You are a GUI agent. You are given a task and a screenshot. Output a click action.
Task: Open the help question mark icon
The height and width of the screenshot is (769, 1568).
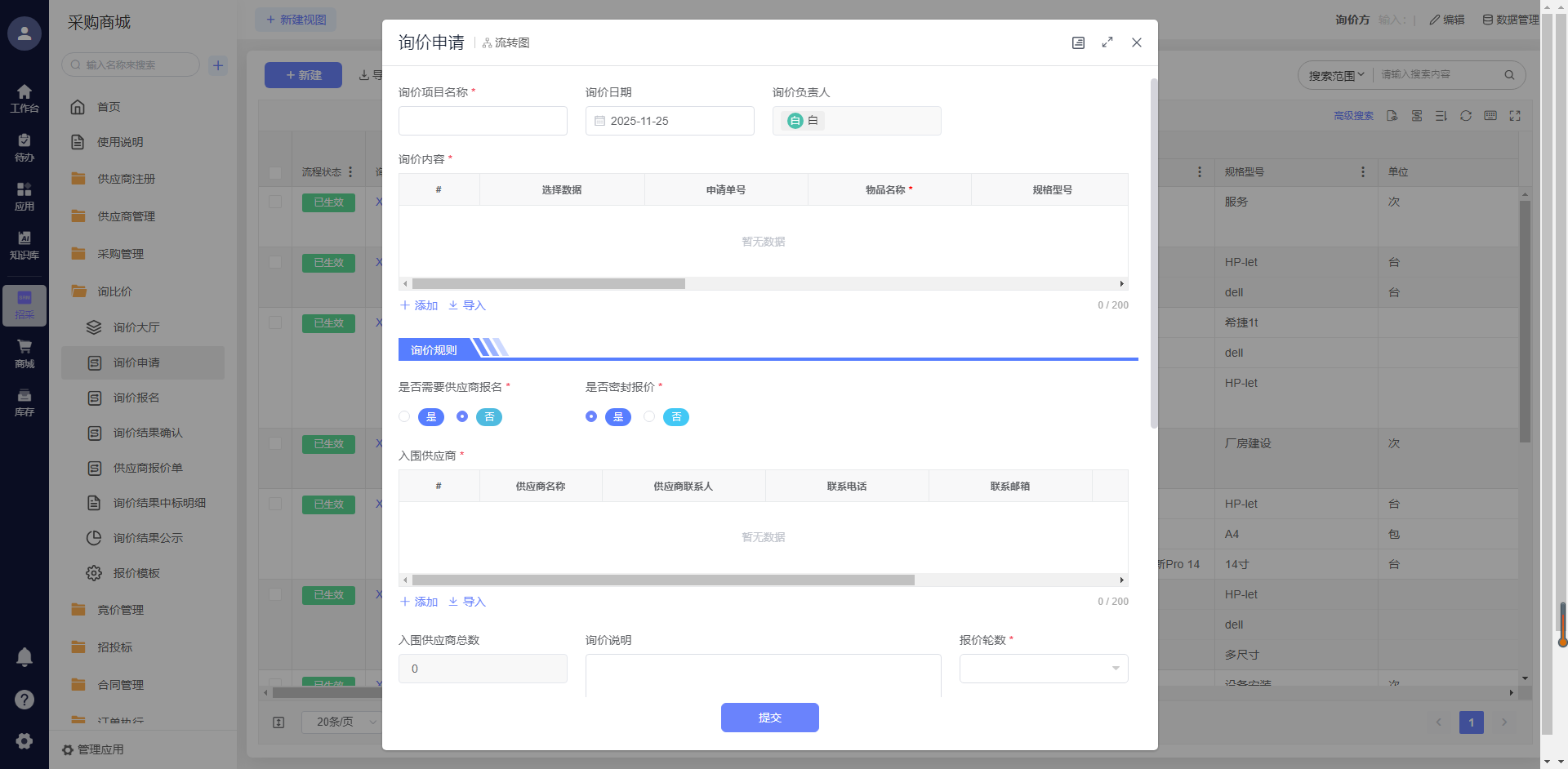coord(24,700)
